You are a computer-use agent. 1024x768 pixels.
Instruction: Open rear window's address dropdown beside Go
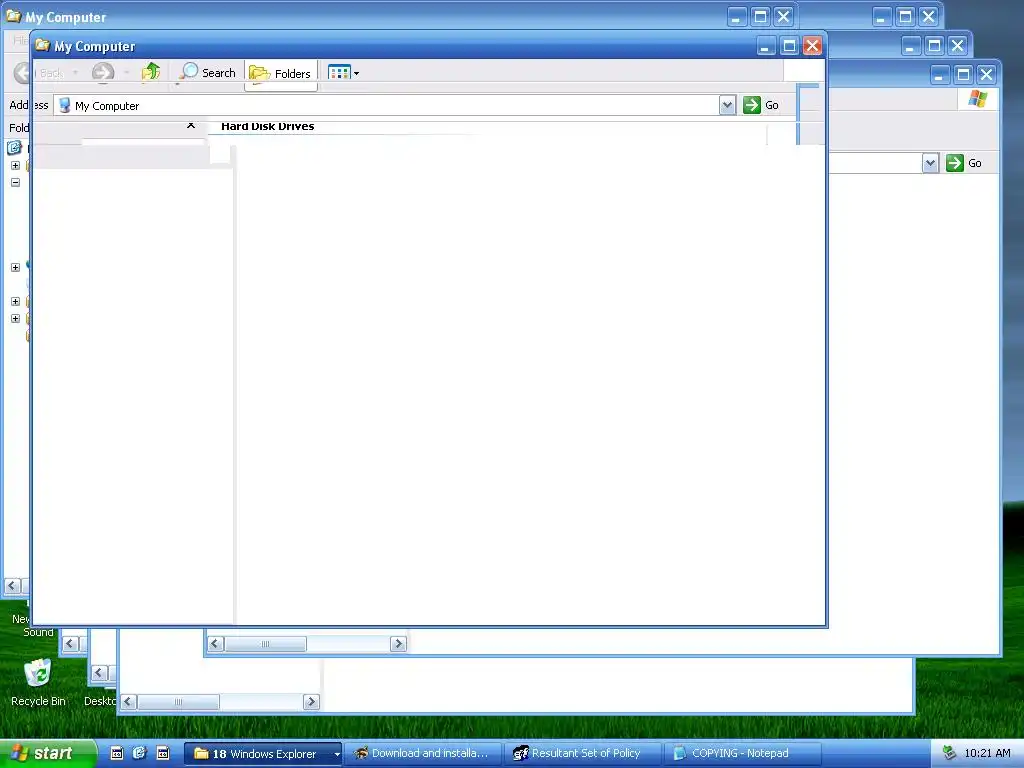click(930, 163)
